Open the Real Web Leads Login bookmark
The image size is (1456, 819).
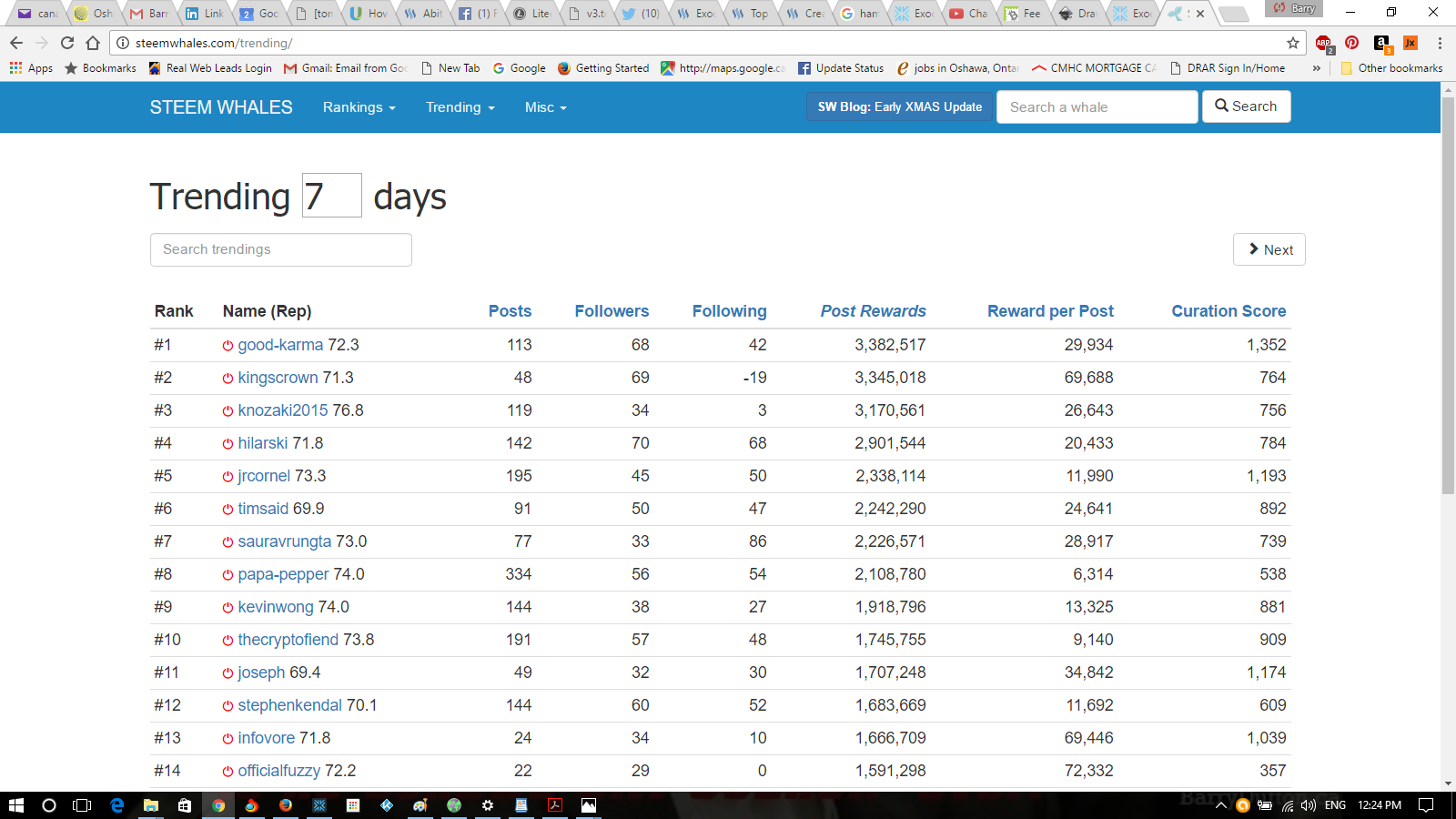209,68
